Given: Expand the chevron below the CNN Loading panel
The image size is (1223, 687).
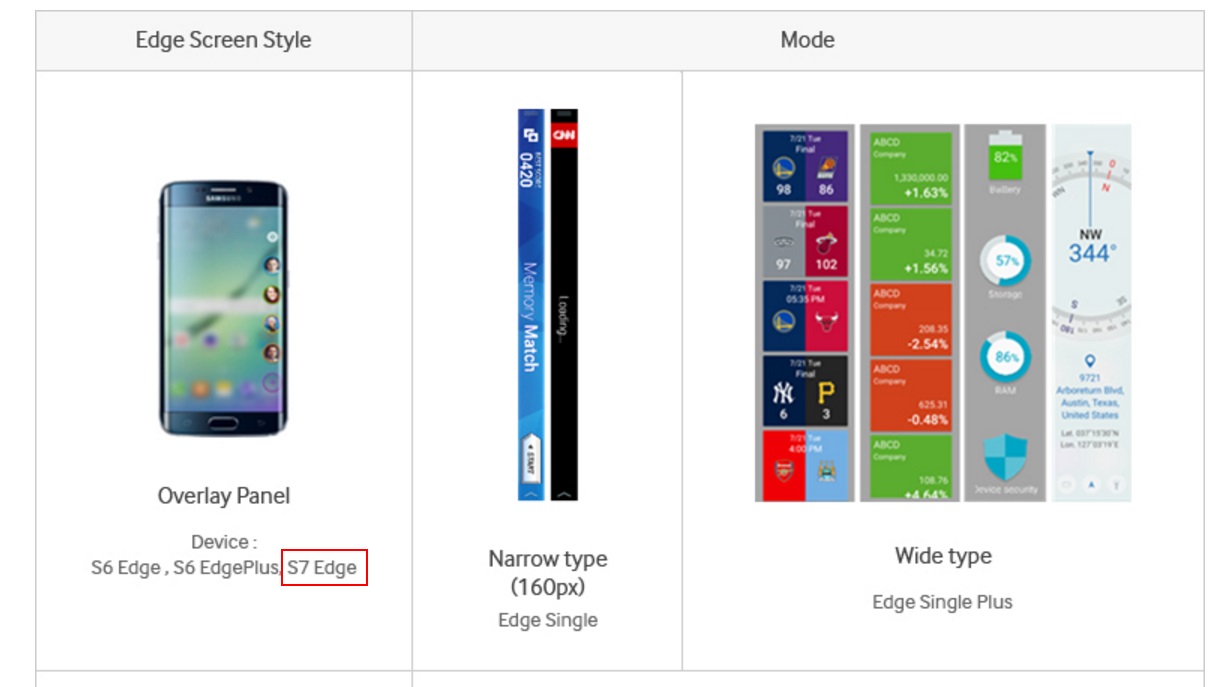Looking at the screenshot, I should coord(565,493).
